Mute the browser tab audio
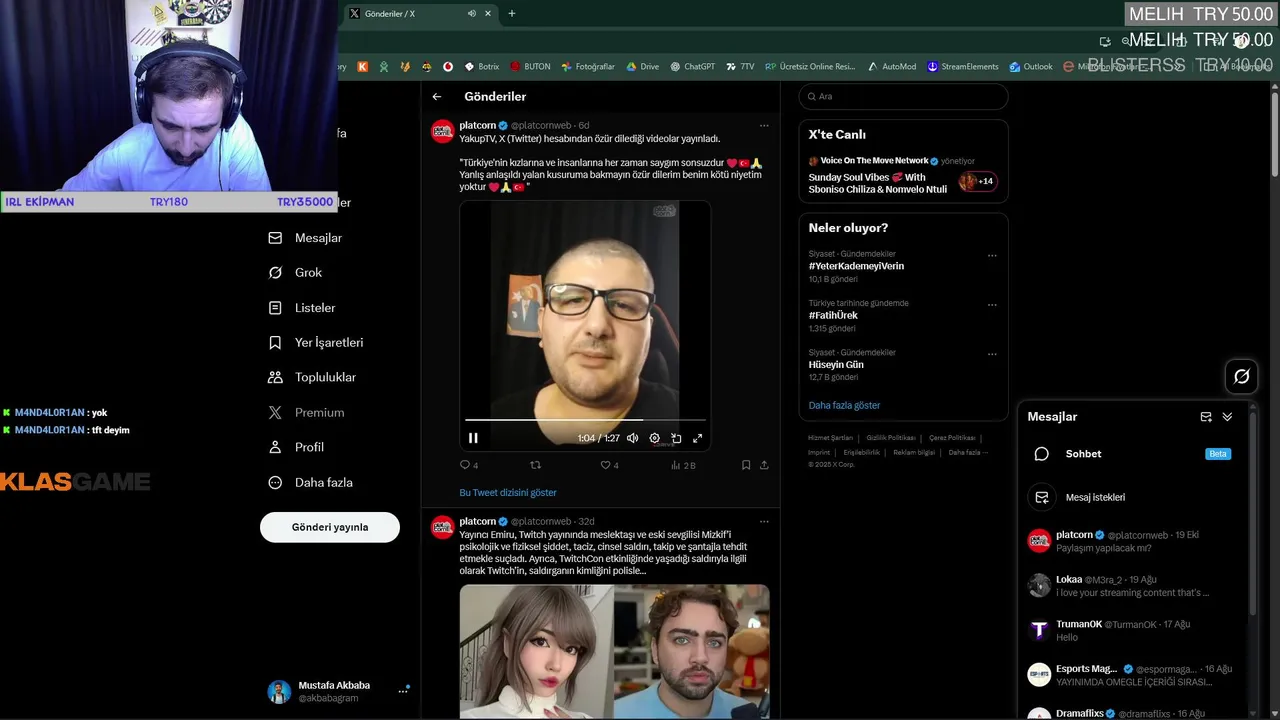This screenshot has width=1280, height=720. [471, 13]
